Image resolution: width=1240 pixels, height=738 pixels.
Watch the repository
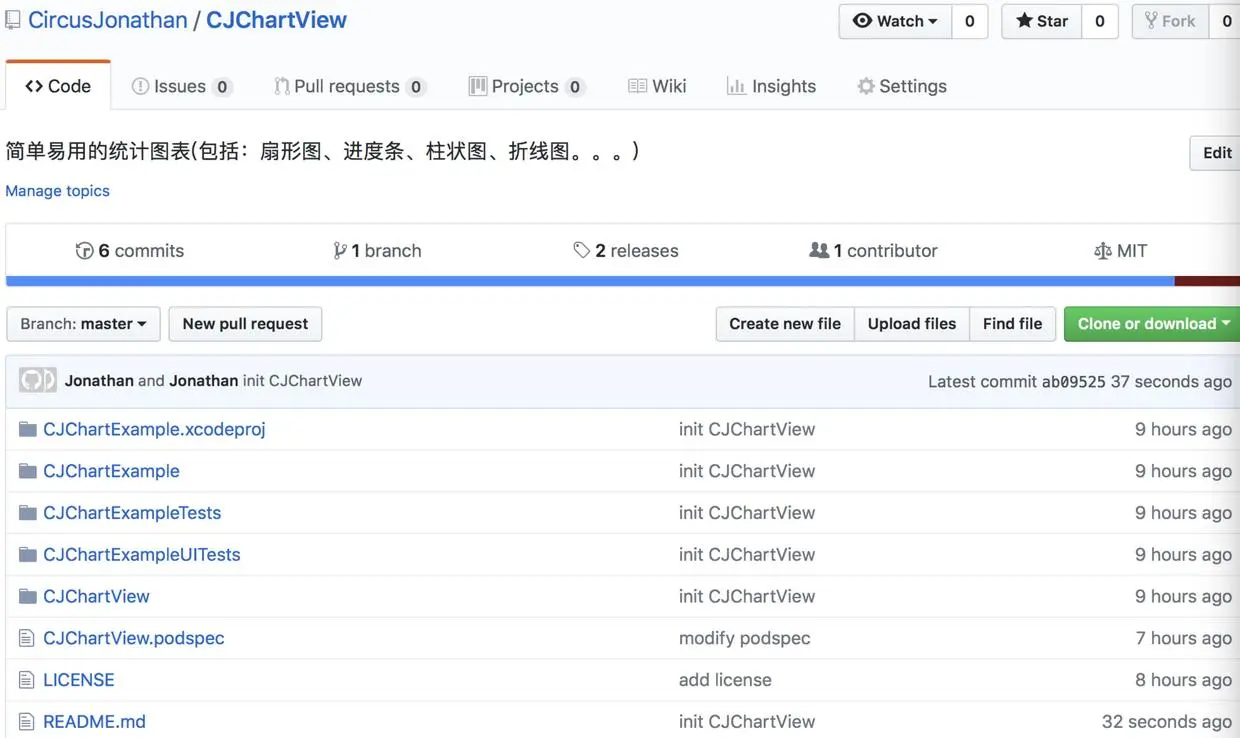[893, 21]
